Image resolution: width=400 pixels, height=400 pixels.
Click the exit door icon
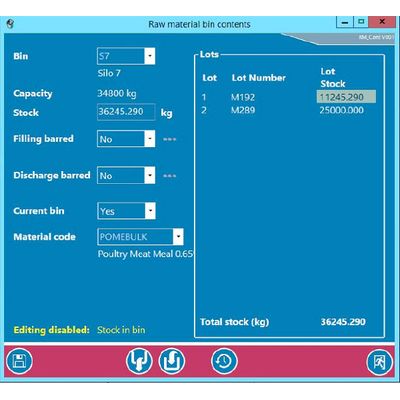pos(380,362)
